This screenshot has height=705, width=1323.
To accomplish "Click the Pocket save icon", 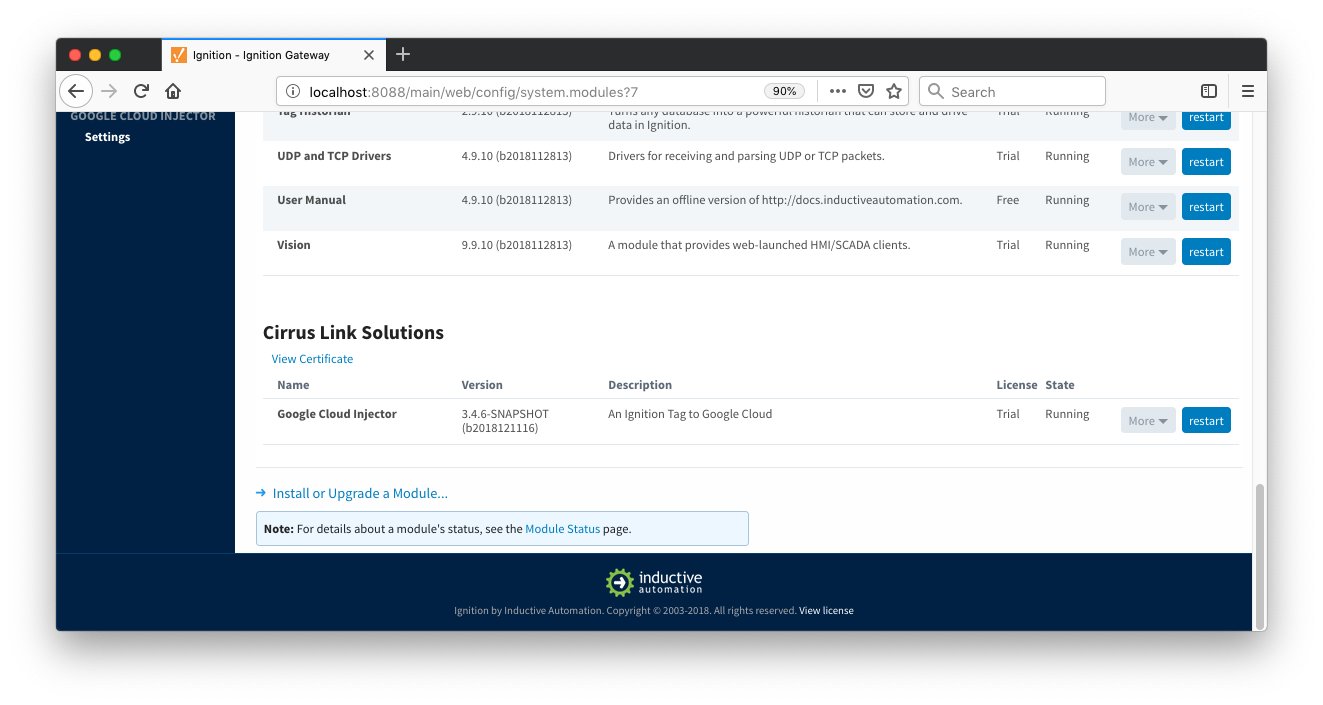I will point(866,91).
